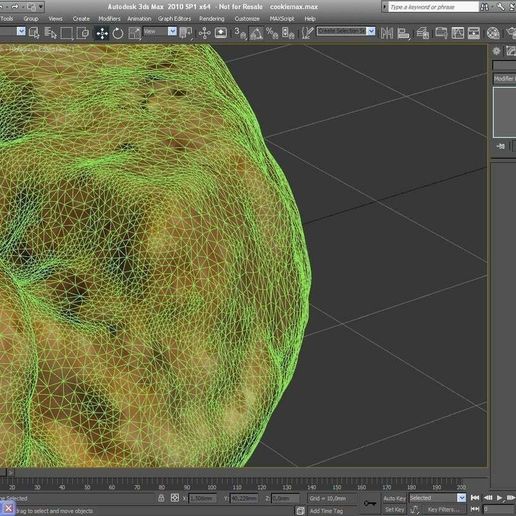Toggle Angle Snap

(x=256, y=33)
